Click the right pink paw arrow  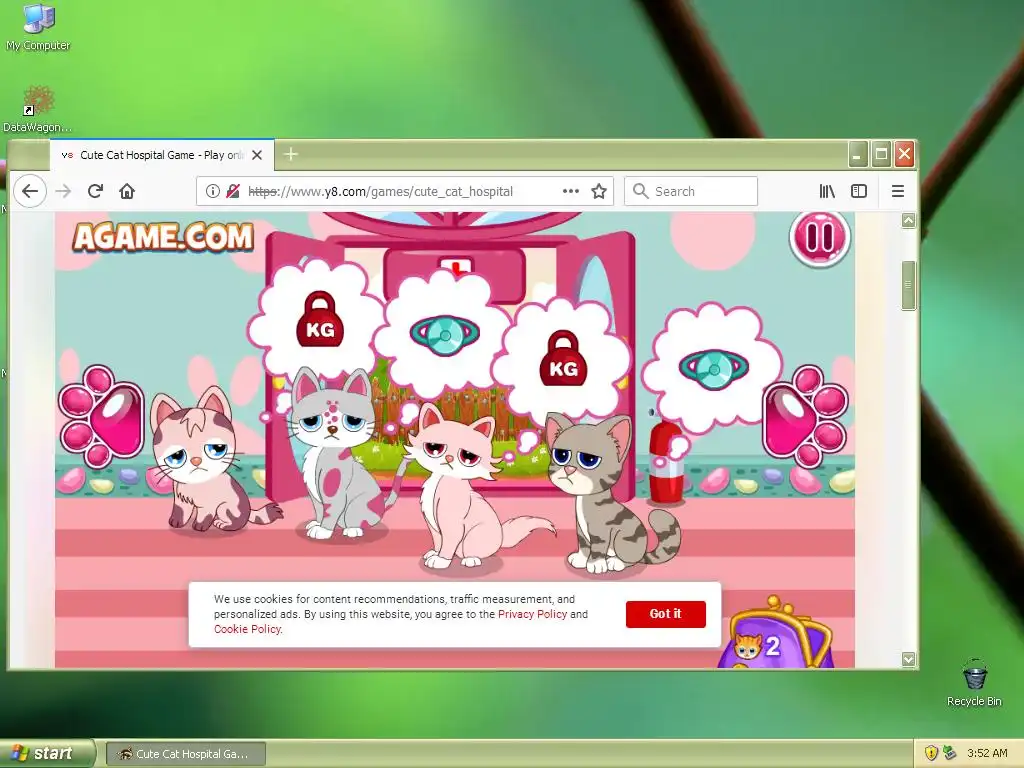[x=805, y=416]
